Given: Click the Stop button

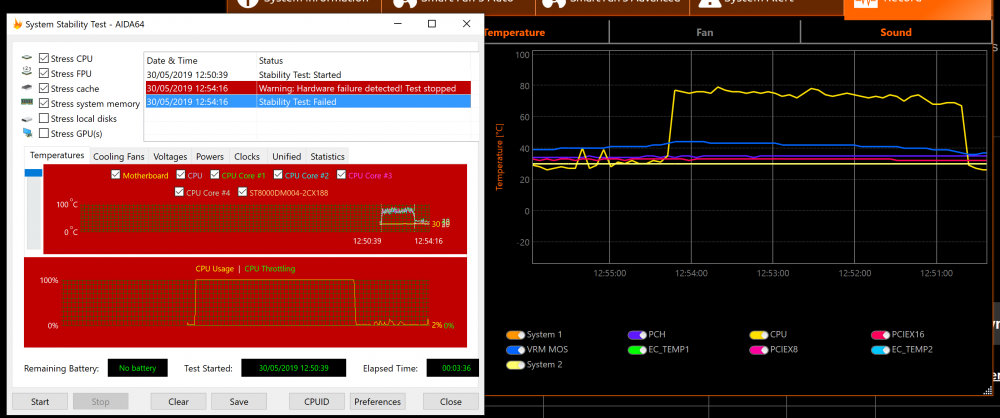Looking at the screenshot, I should point(101,401).
